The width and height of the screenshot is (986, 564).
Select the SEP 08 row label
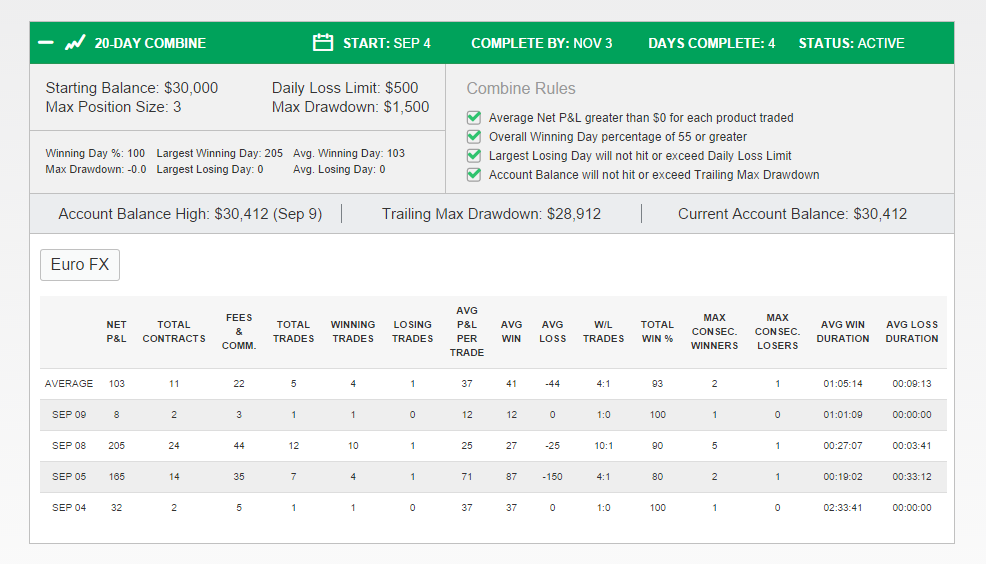pos(69,446)
